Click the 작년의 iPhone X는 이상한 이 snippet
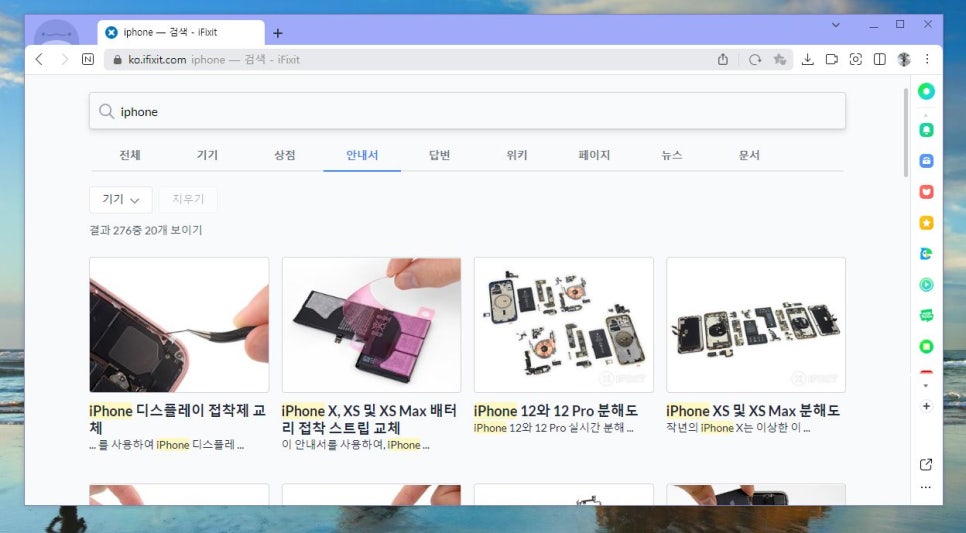966x533 pixels. [738, 428]
